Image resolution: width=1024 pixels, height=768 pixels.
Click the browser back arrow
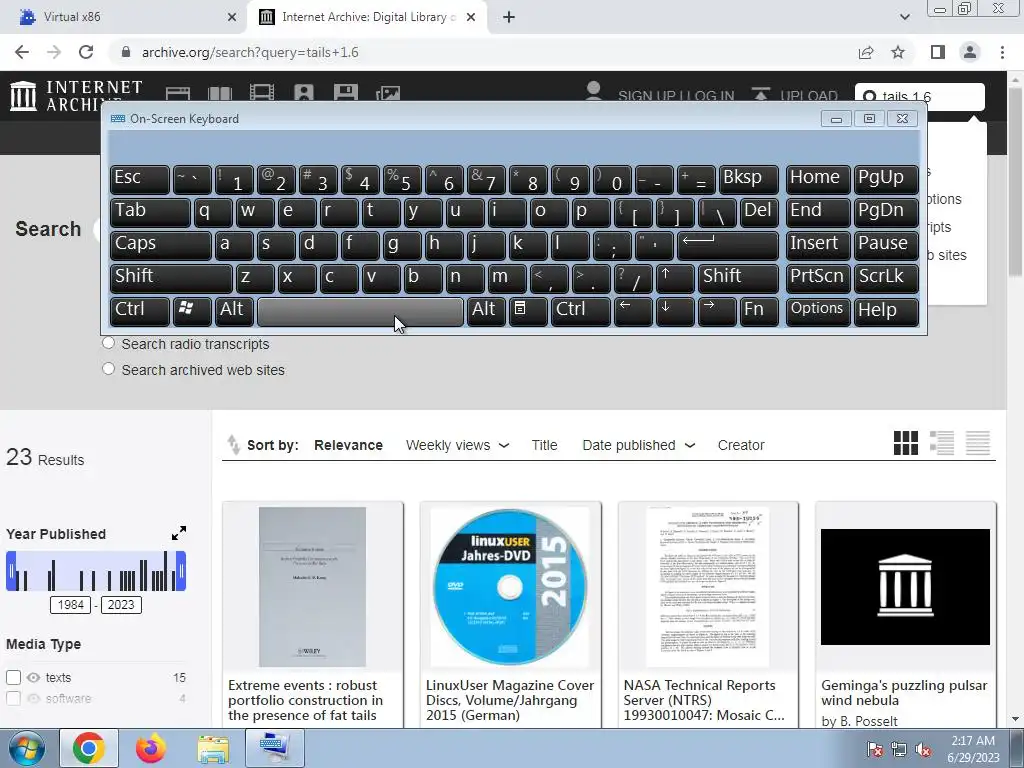[22, 52]
